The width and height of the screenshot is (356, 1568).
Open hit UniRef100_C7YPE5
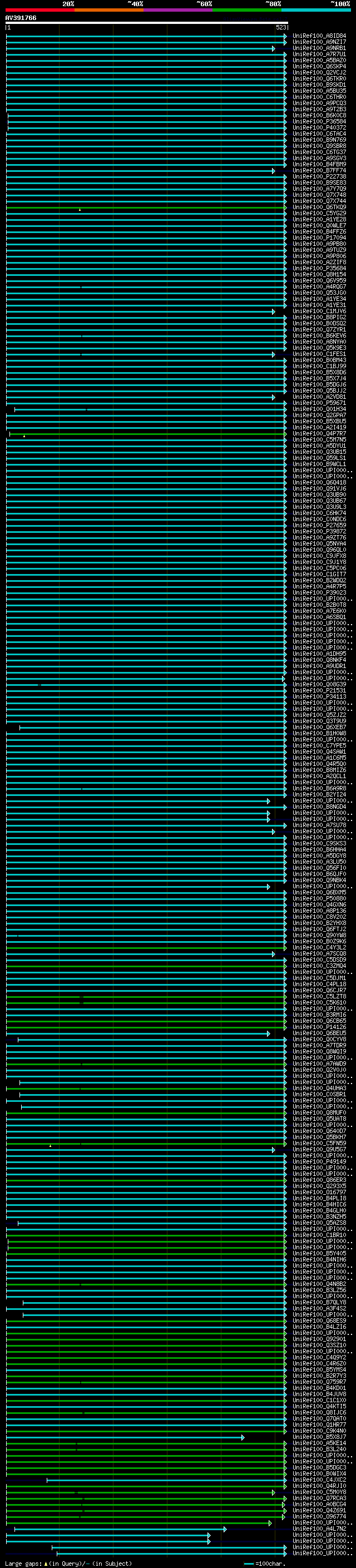[319, 746]
